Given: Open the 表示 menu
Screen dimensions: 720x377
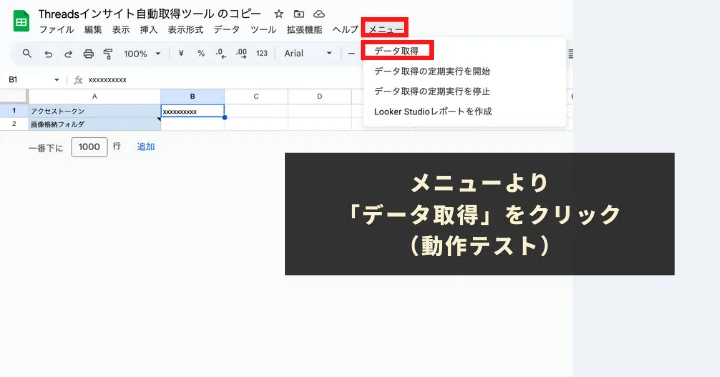Looking at the screenshot, I should coord(121,30).
